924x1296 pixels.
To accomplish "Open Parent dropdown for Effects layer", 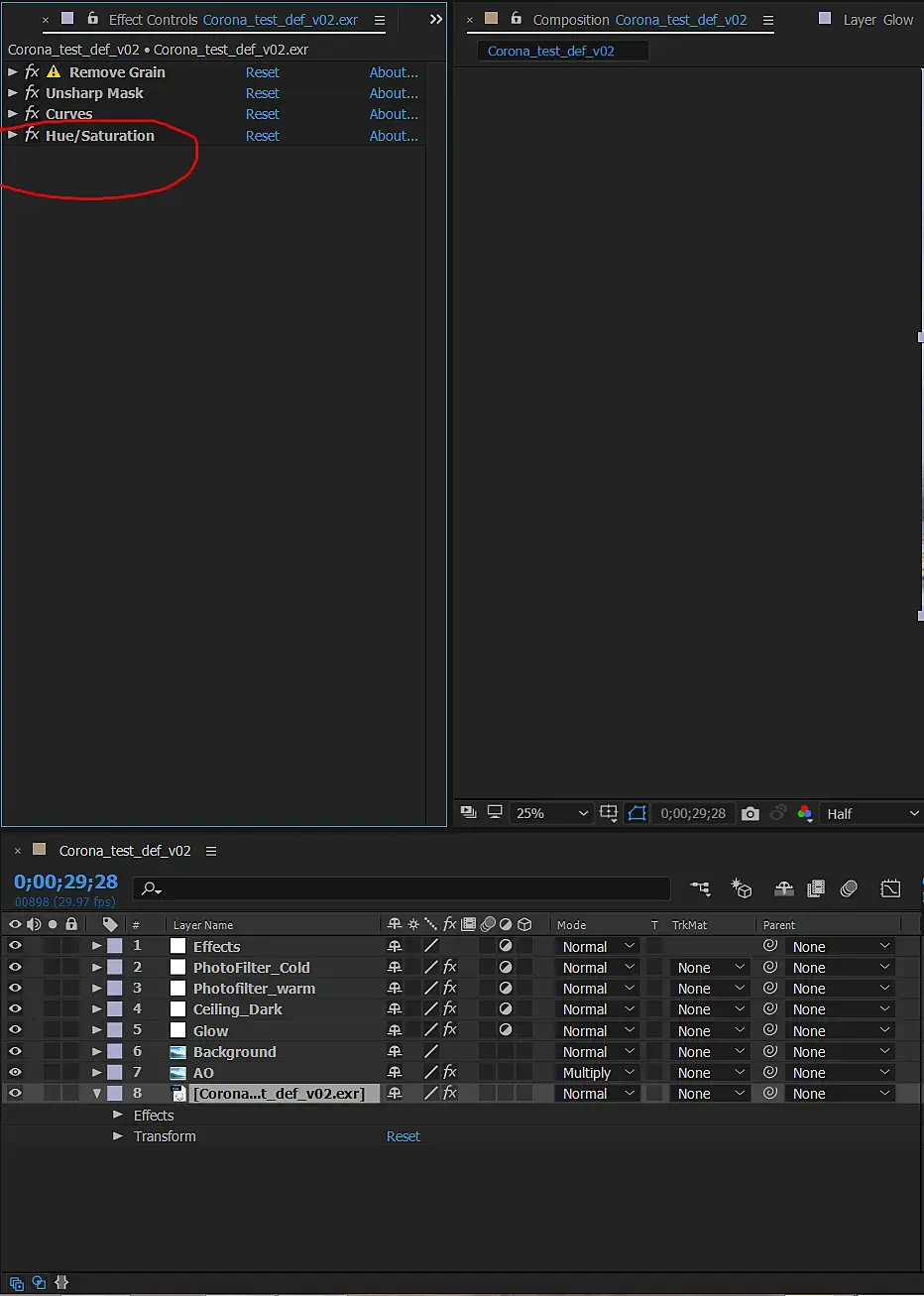I will click(841, 946).
